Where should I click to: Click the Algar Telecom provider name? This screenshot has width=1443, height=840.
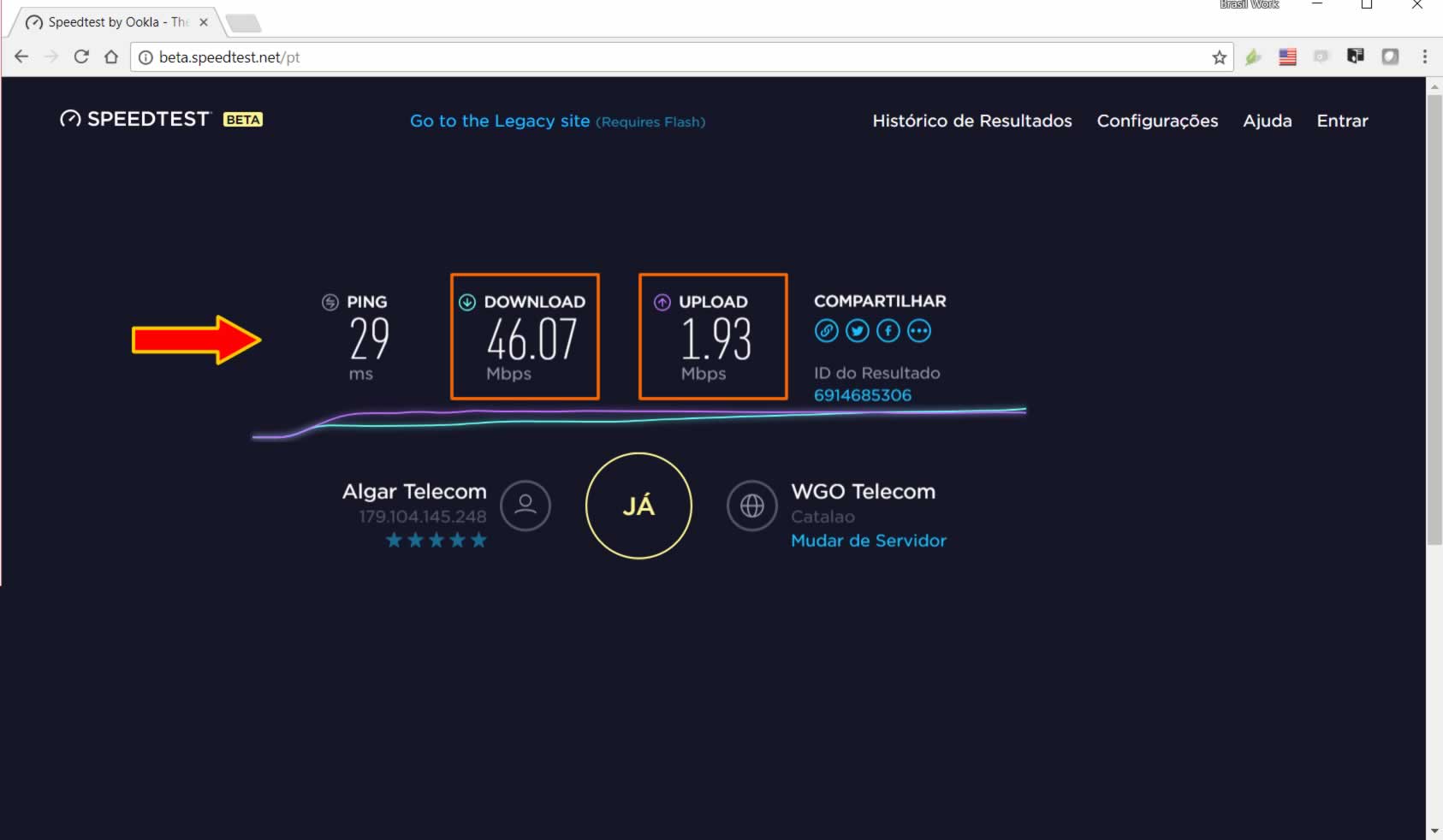[414, 492]
